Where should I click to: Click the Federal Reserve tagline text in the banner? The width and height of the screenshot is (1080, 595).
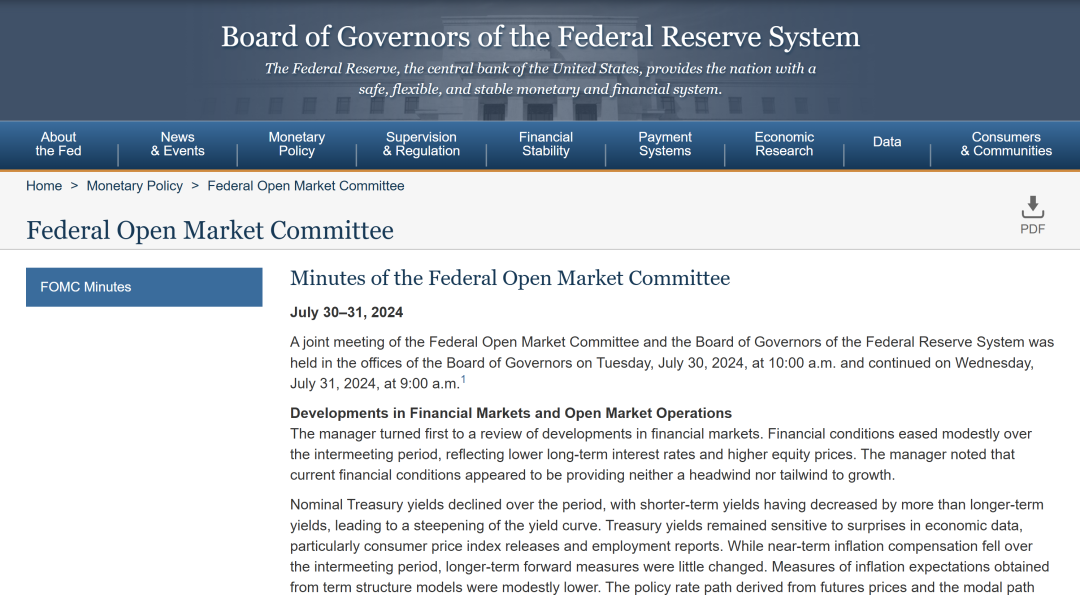click(x=541, y=79)
